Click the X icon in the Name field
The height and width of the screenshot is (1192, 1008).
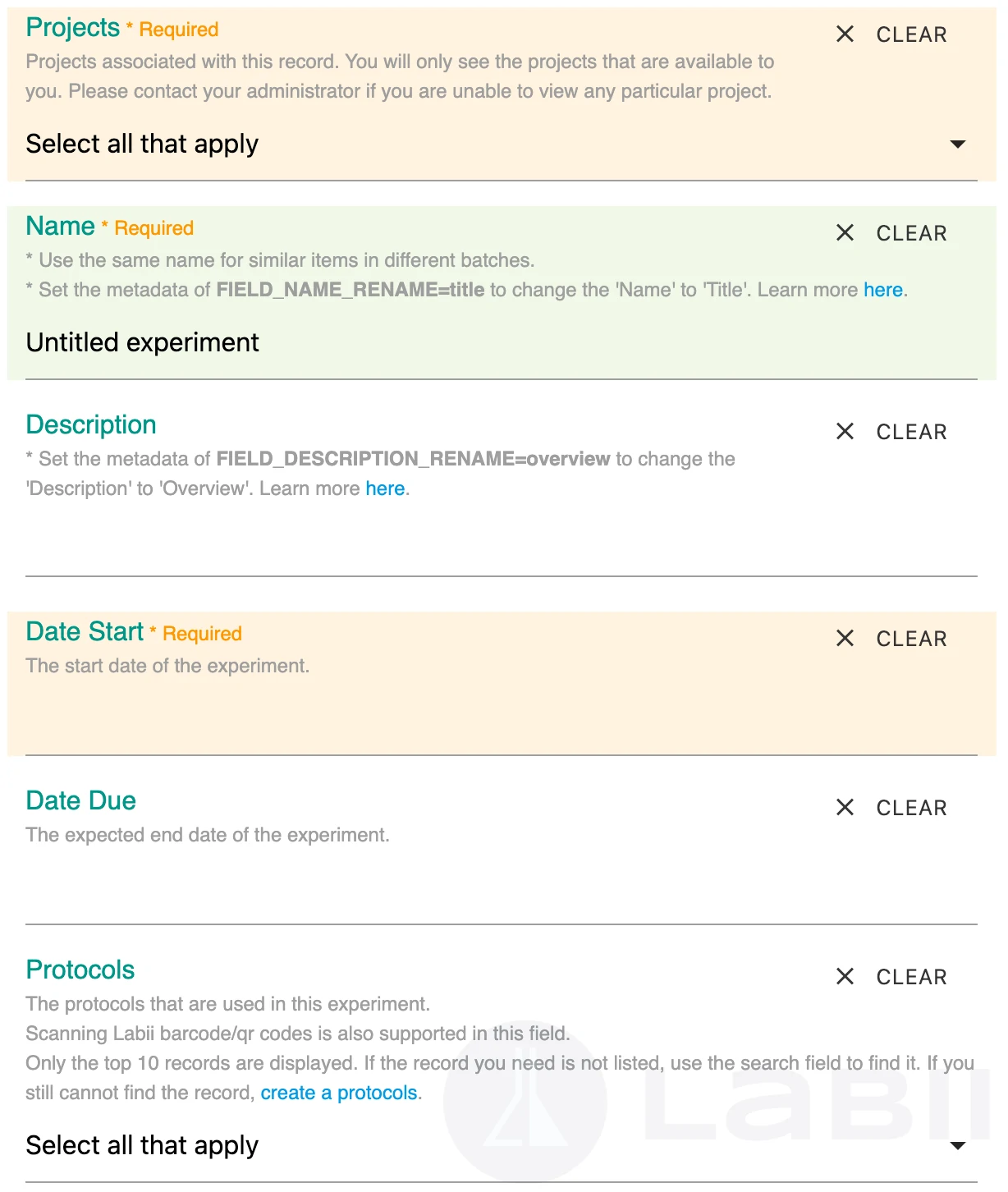click(x=845, y=233)
